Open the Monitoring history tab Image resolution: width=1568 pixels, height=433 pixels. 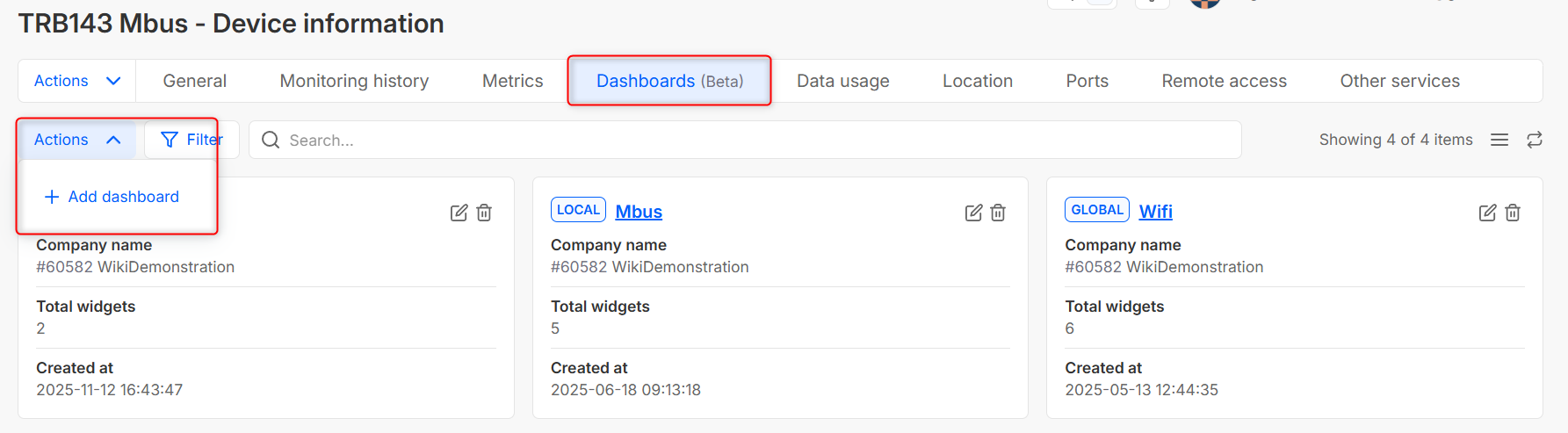[354, 81]
